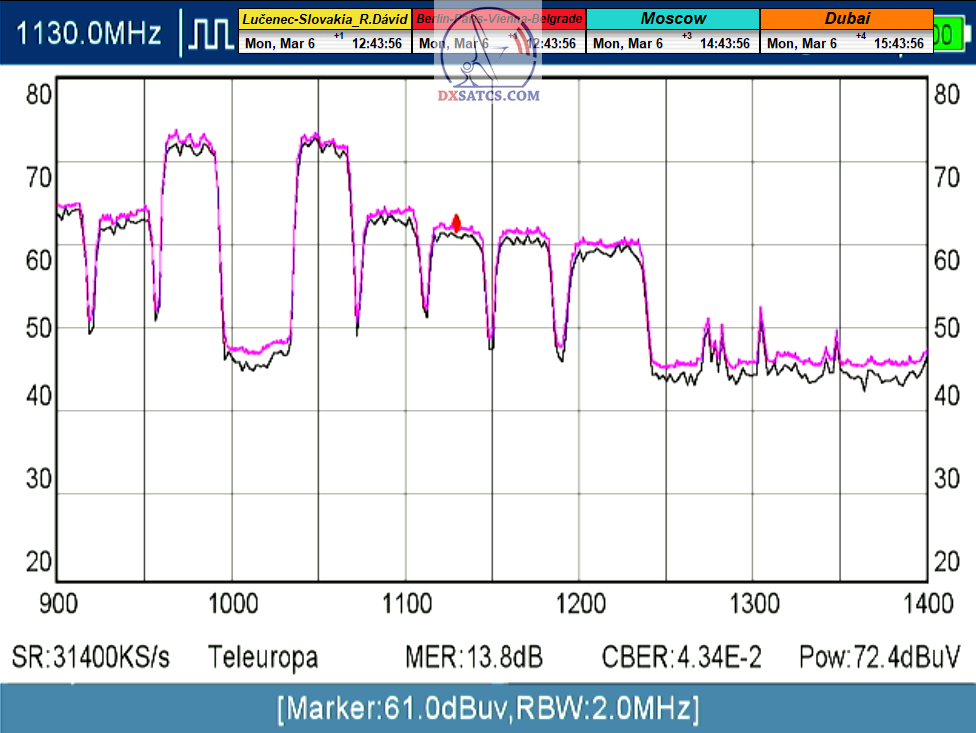Viewport: 976px width, 733px height.
Task: Click the 1000 label on frequency axis
Action: click(x=232, y=603)
